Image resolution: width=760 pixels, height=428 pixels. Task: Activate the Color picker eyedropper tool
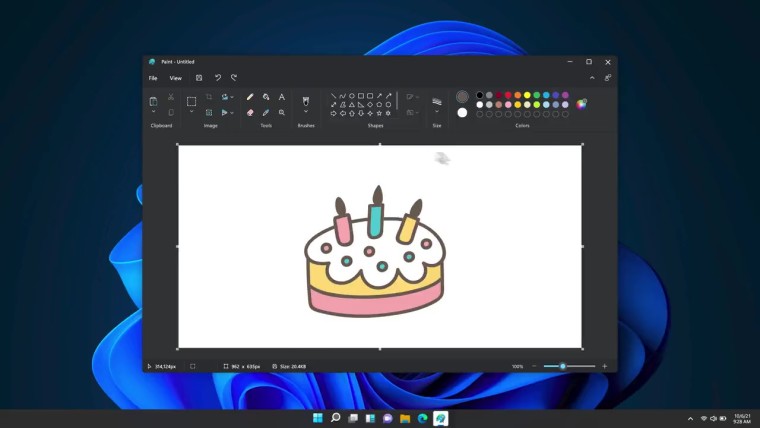tap(266, 113)
